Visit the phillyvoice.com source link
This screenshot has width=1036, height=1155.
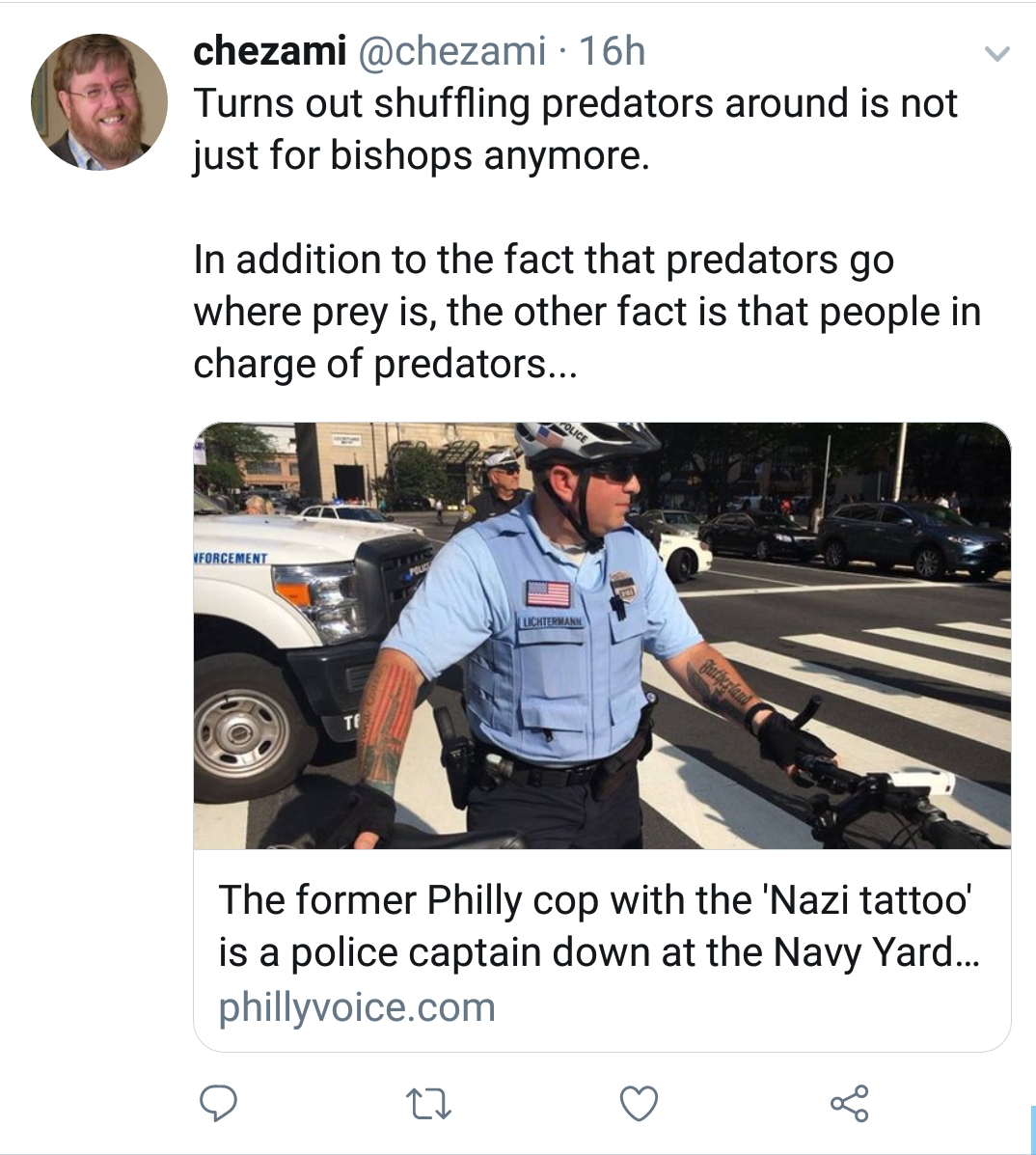pos(356,1007)
